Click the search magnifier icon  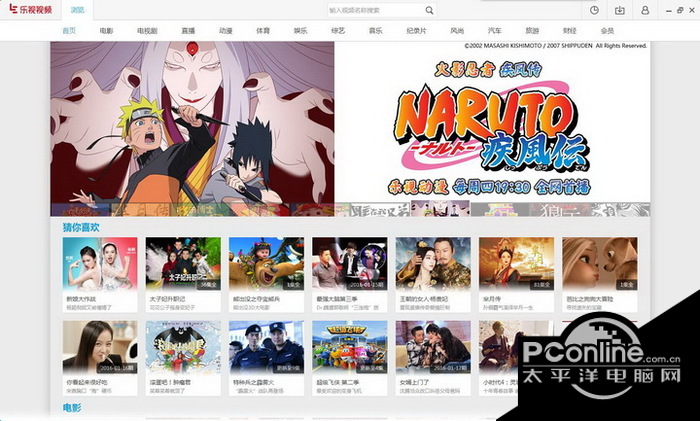pyautogui.click(x=429, y=10)
